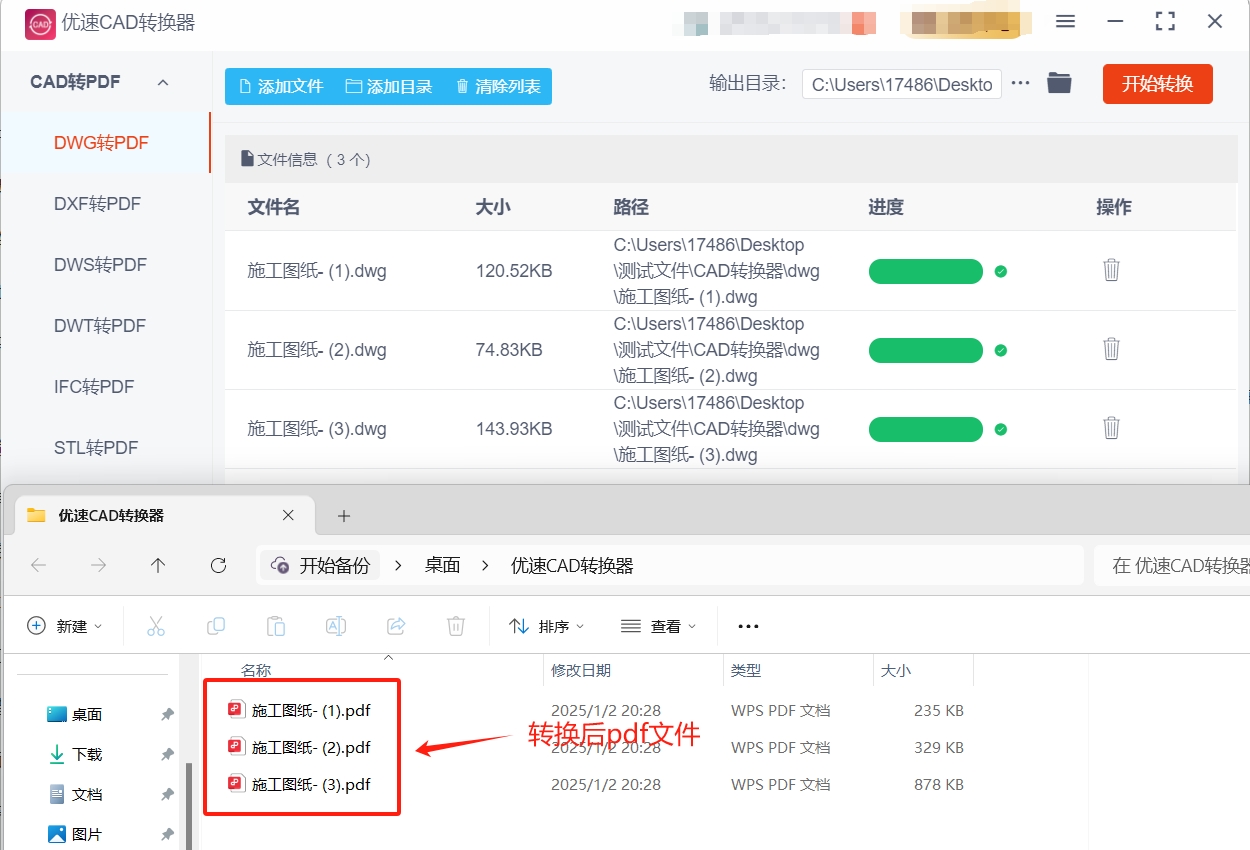Click the rename icon in Explorer toolbar
Viewport: 1250px width, 850px height.
(x=336, y=625)
